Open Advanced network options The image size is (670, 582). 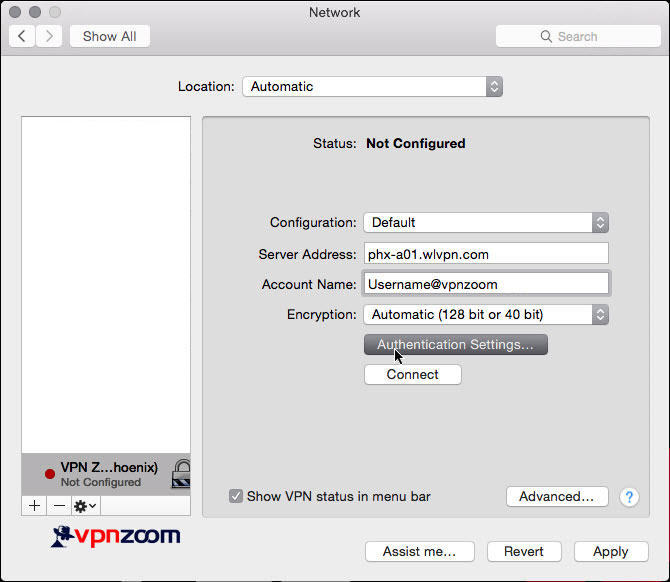coord(557,497)
